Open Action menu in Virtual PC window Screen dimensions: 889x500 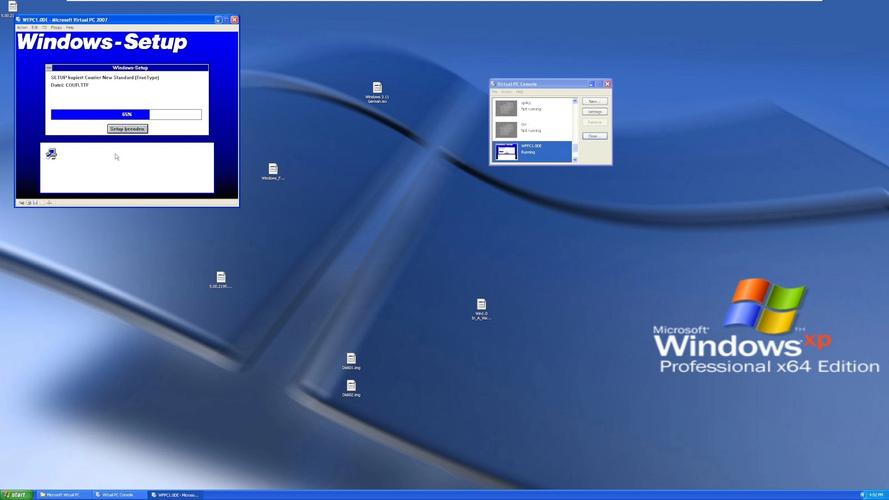click(x=22, y=27)
